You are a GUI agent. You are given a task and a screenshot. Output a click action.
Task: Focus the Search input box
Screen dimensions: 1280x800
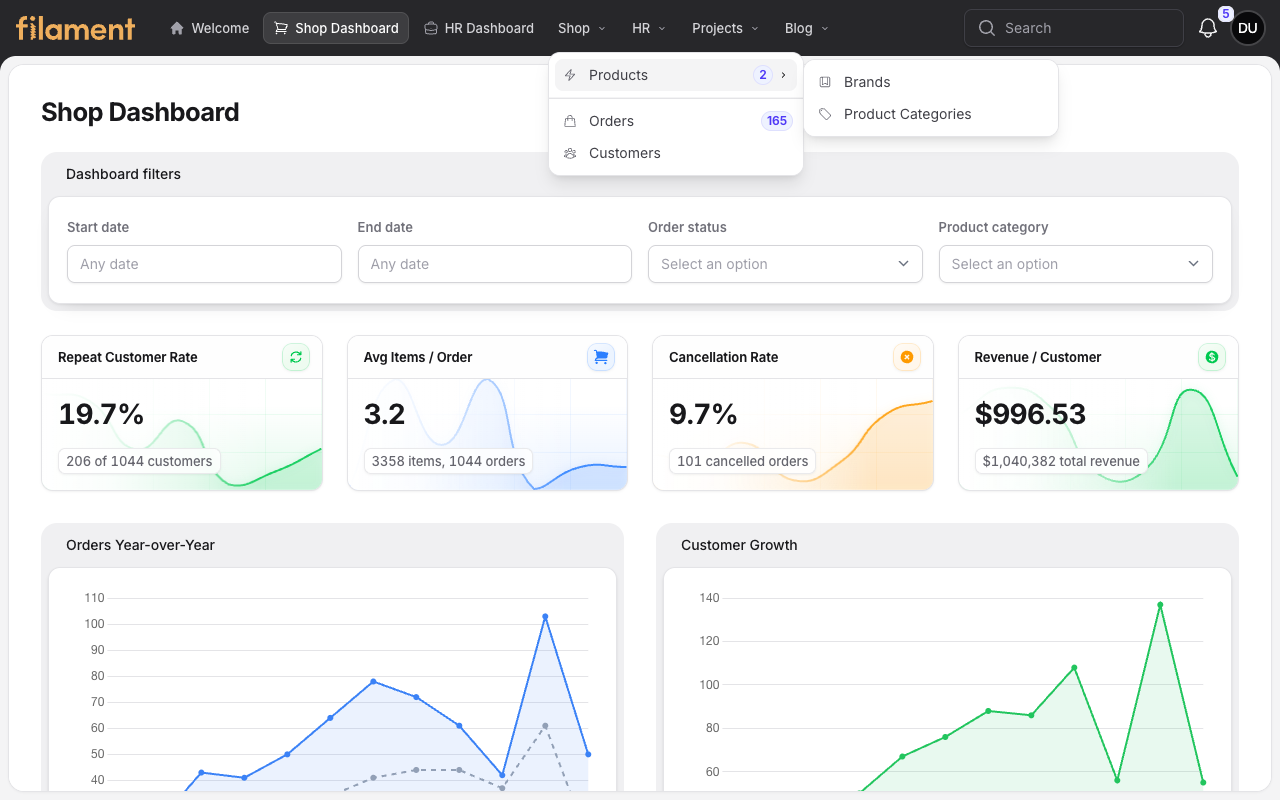(x=1074, y=28)
